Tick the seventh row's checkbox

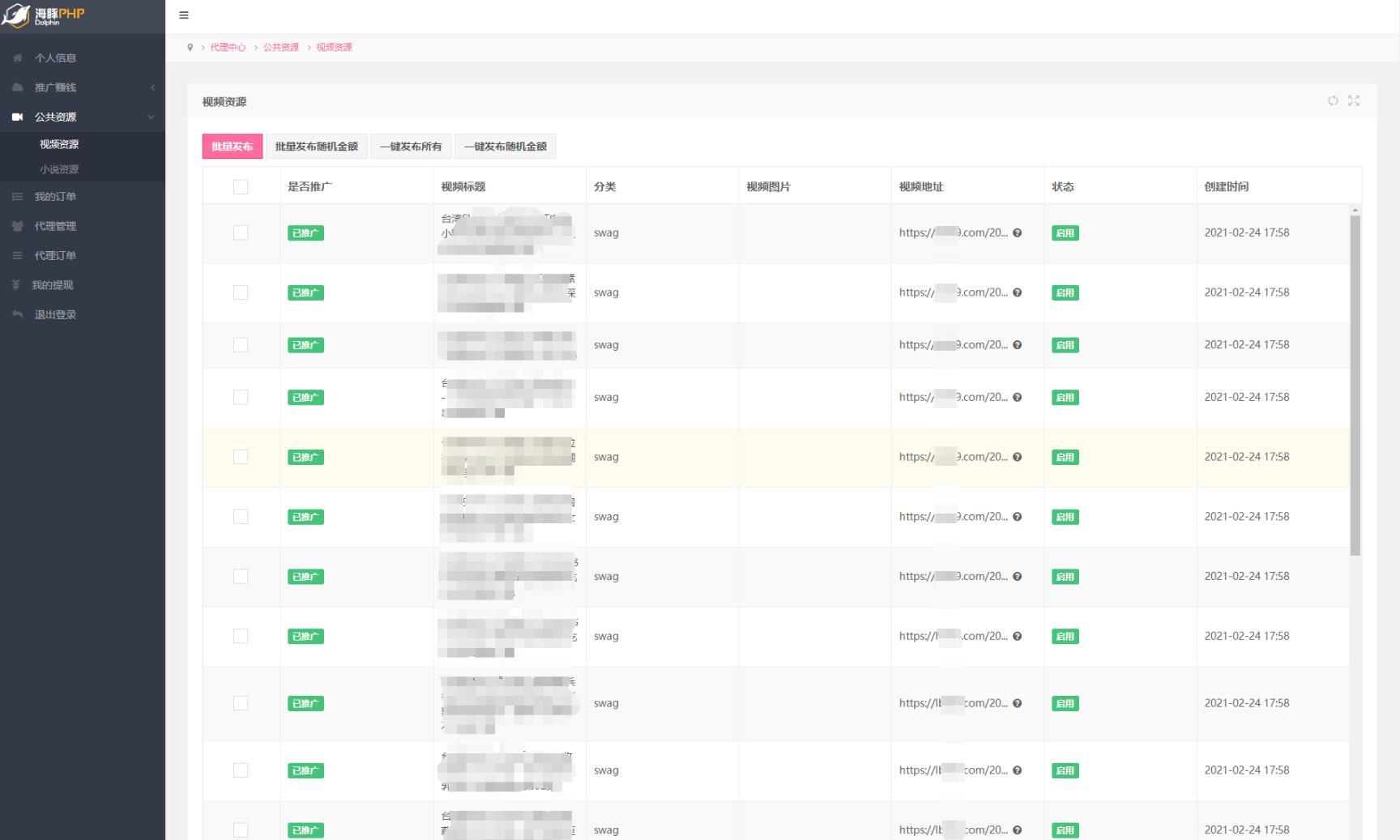coord(241,577)
